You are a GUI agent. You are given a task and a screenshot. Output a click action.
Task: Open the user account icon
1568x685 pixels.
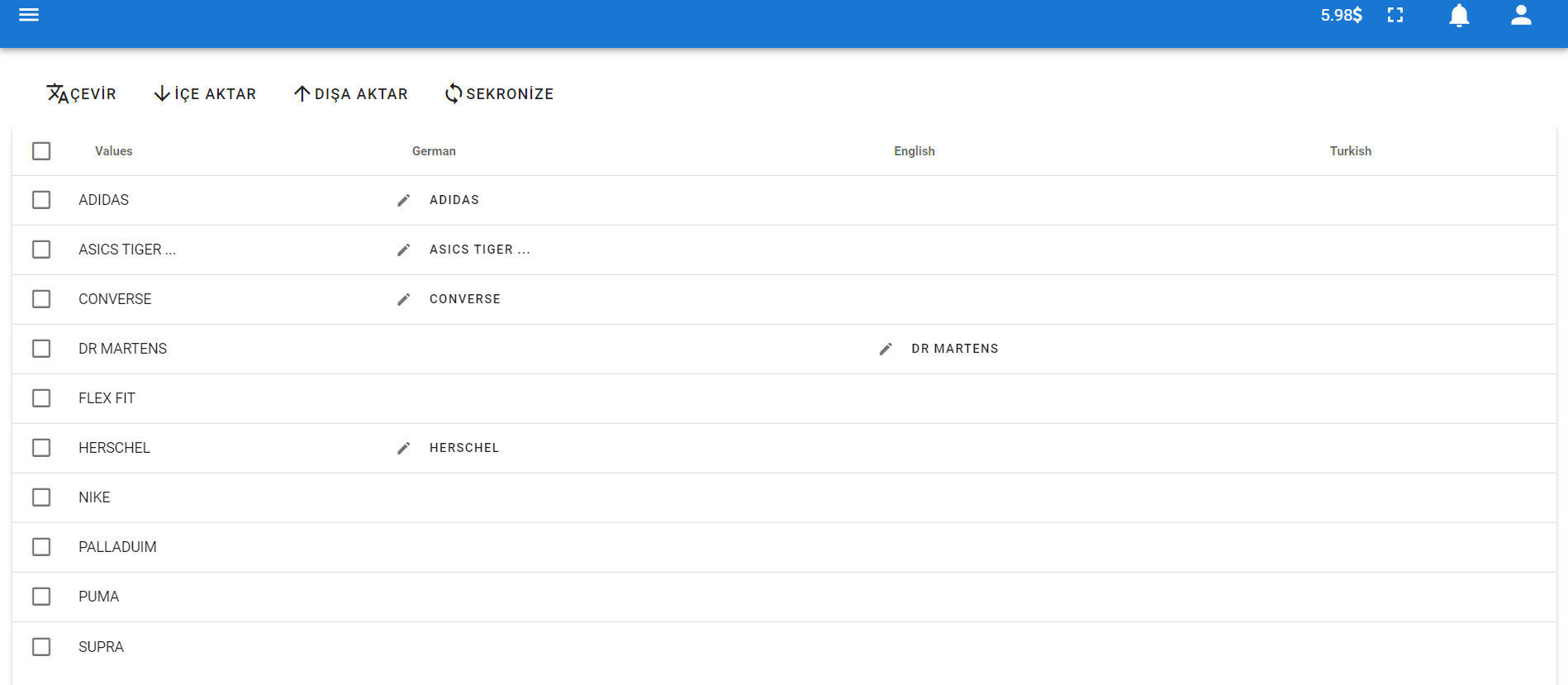1521,15
